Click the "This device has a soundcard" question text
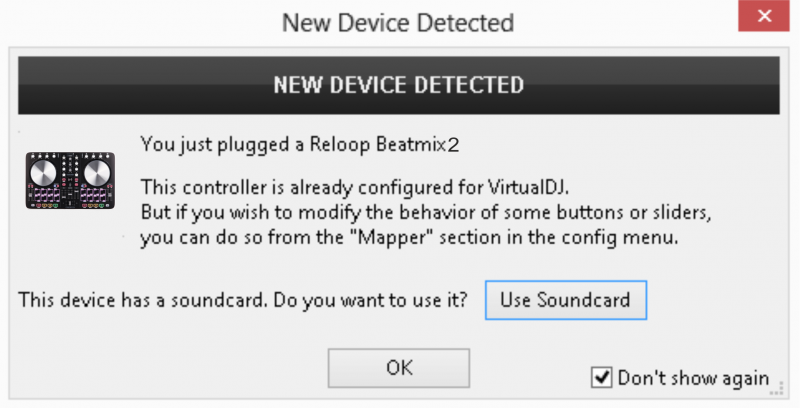Image resolution: width=800 pixels, height=408 pixels. pyautogui.click(x=243, y=300)
